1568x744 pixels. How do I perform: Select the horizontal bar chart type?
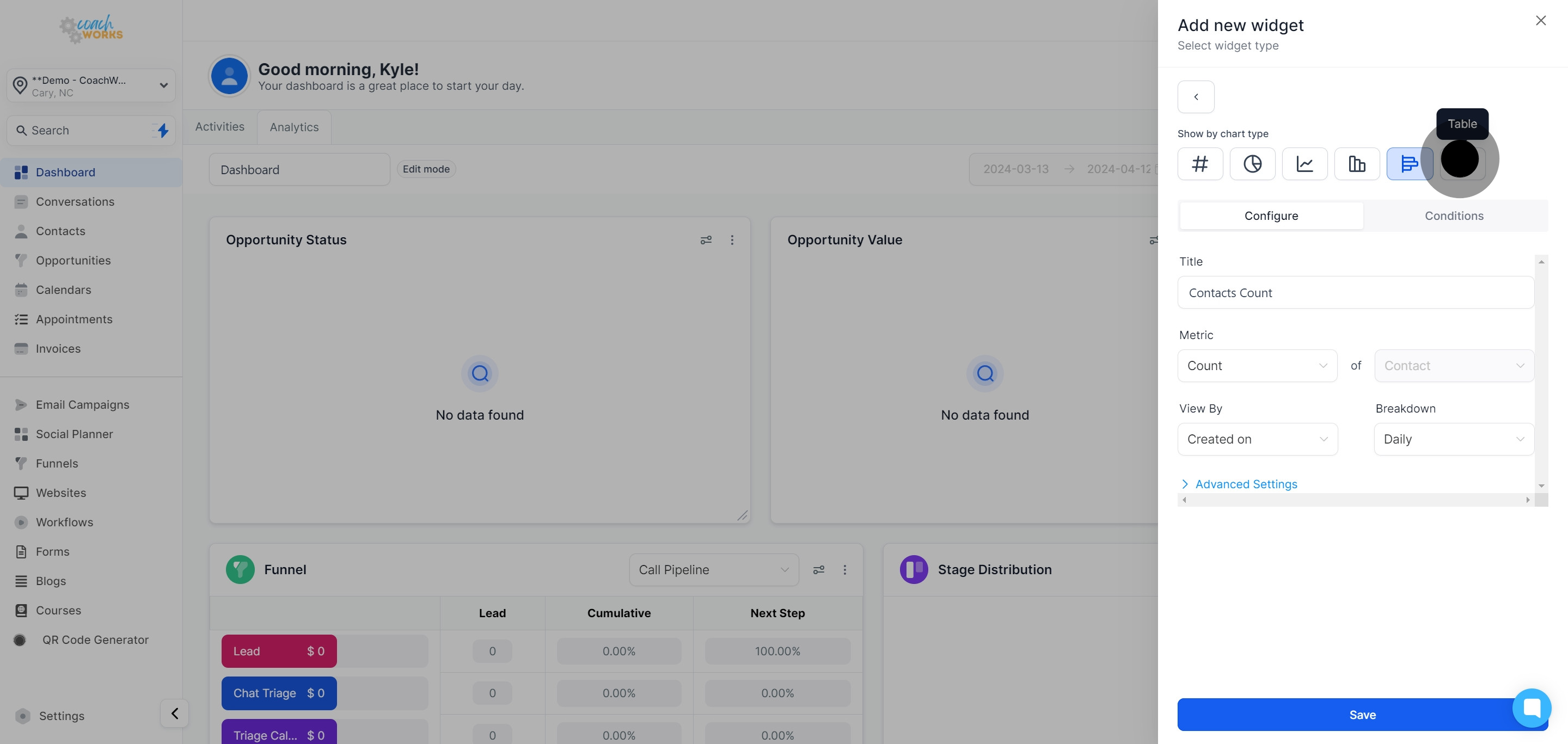point(1408,164)
